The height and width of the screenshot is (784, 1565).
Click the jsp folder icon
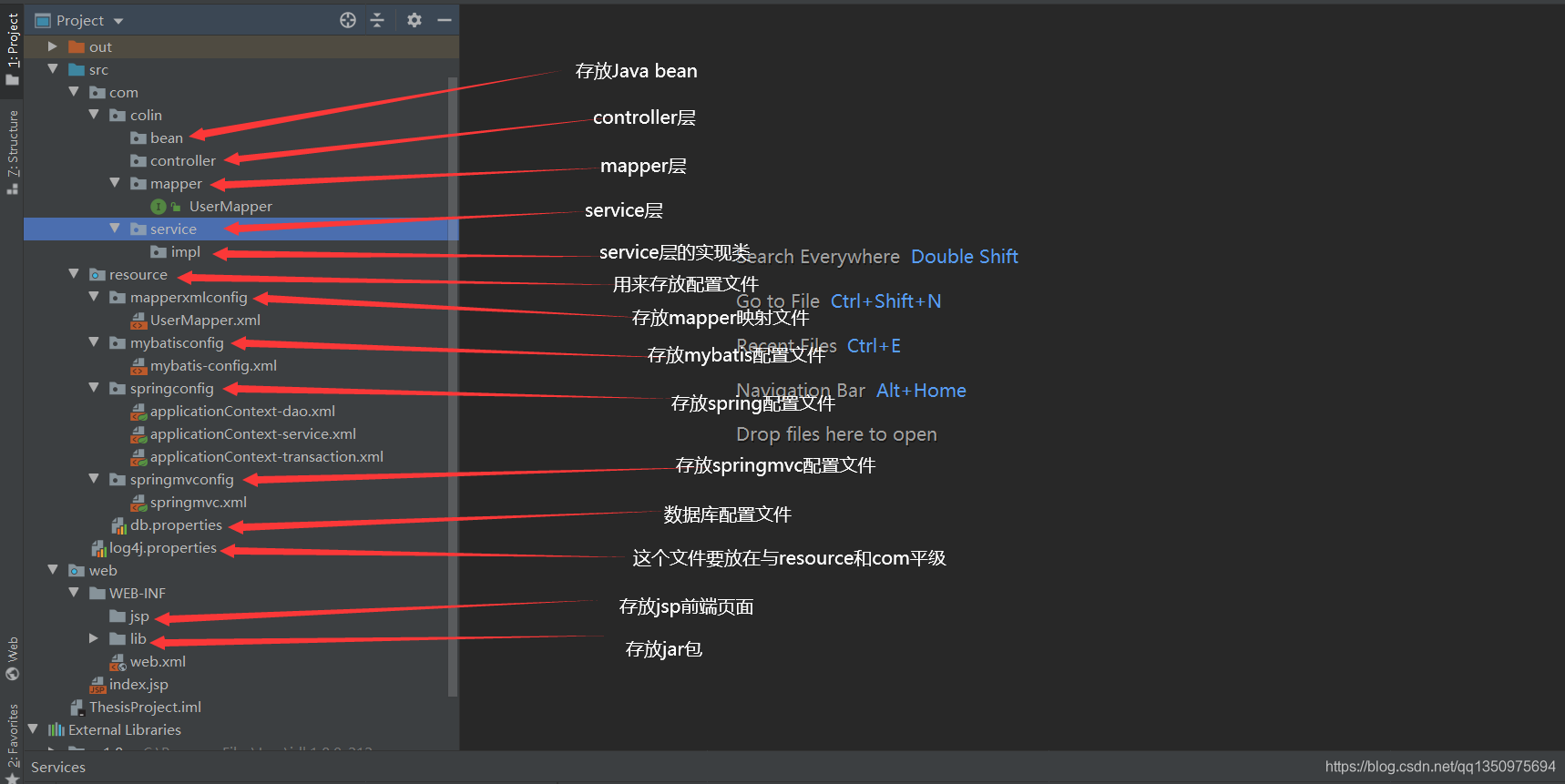pyautogui.click(x=118, y=616)
